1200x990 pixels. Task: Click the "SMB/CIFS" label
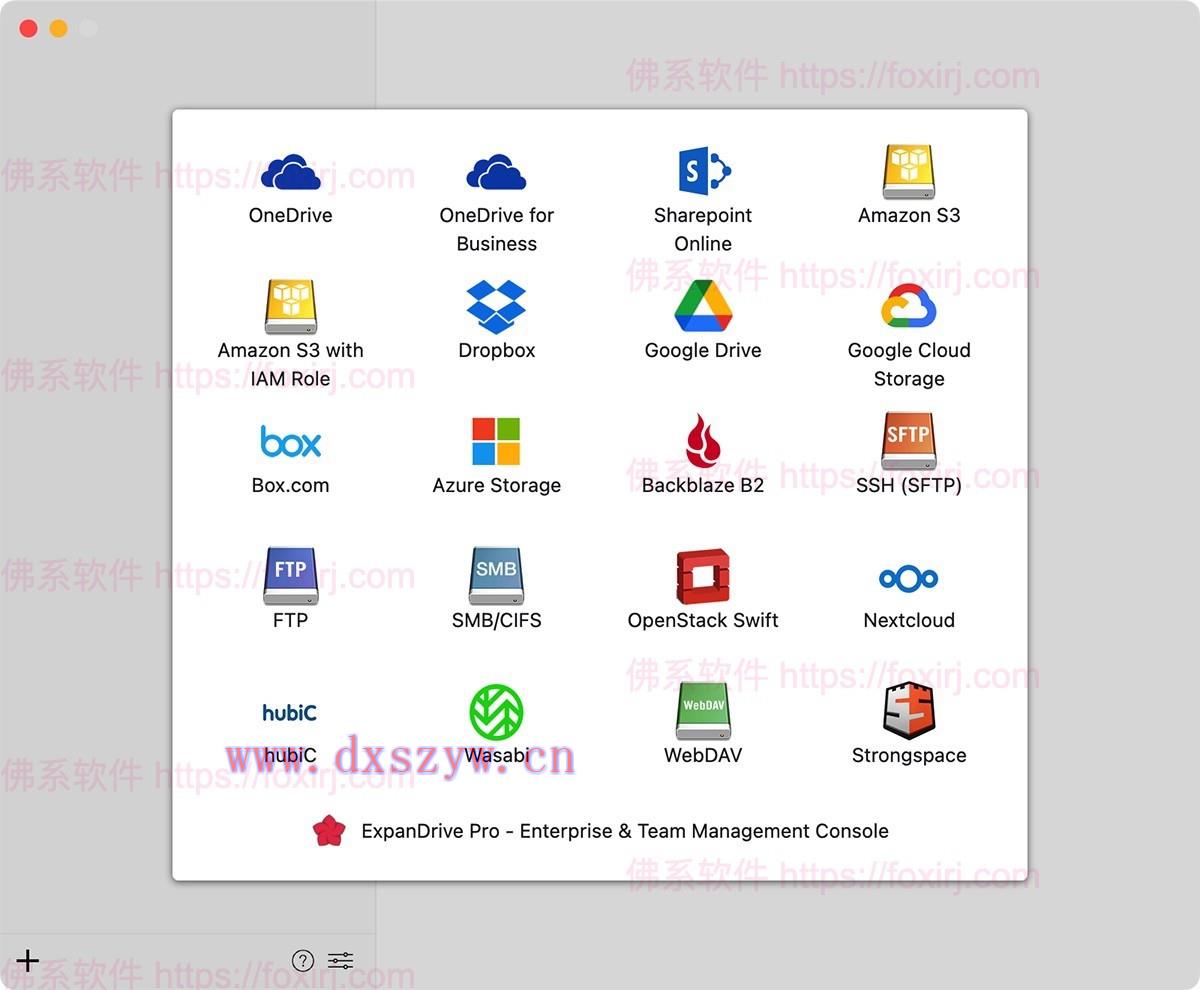[x=497, y=620]
